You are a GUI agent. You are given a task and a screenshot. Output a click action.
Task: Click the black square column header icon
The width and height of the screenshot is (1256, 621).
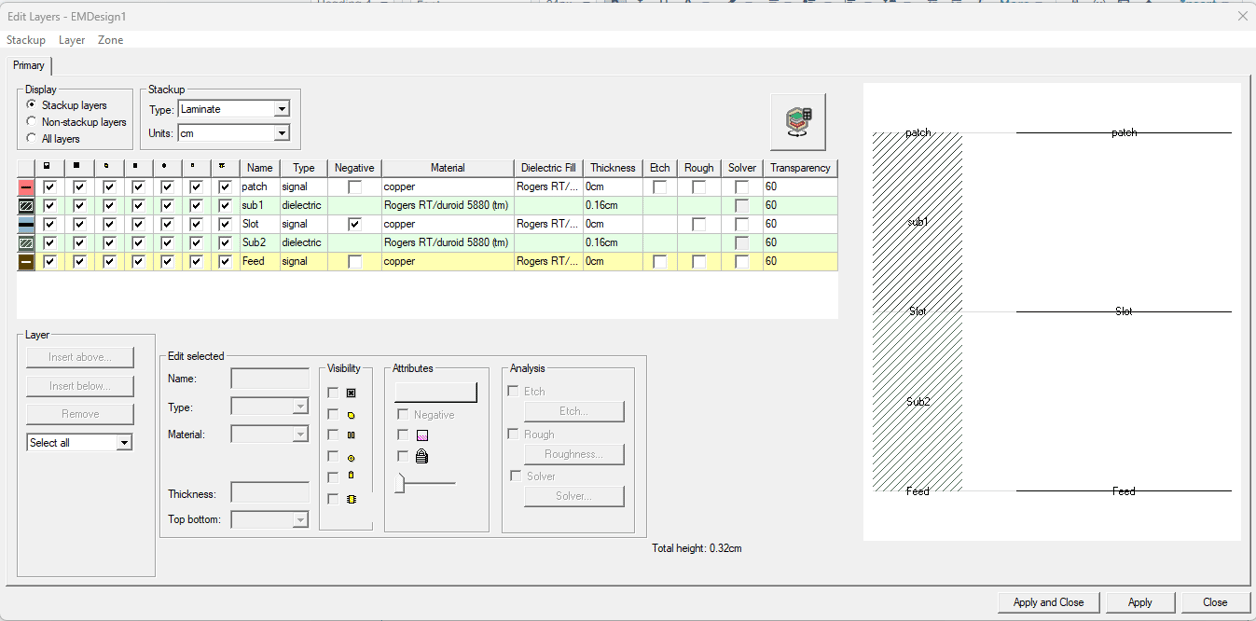[77, 166]
